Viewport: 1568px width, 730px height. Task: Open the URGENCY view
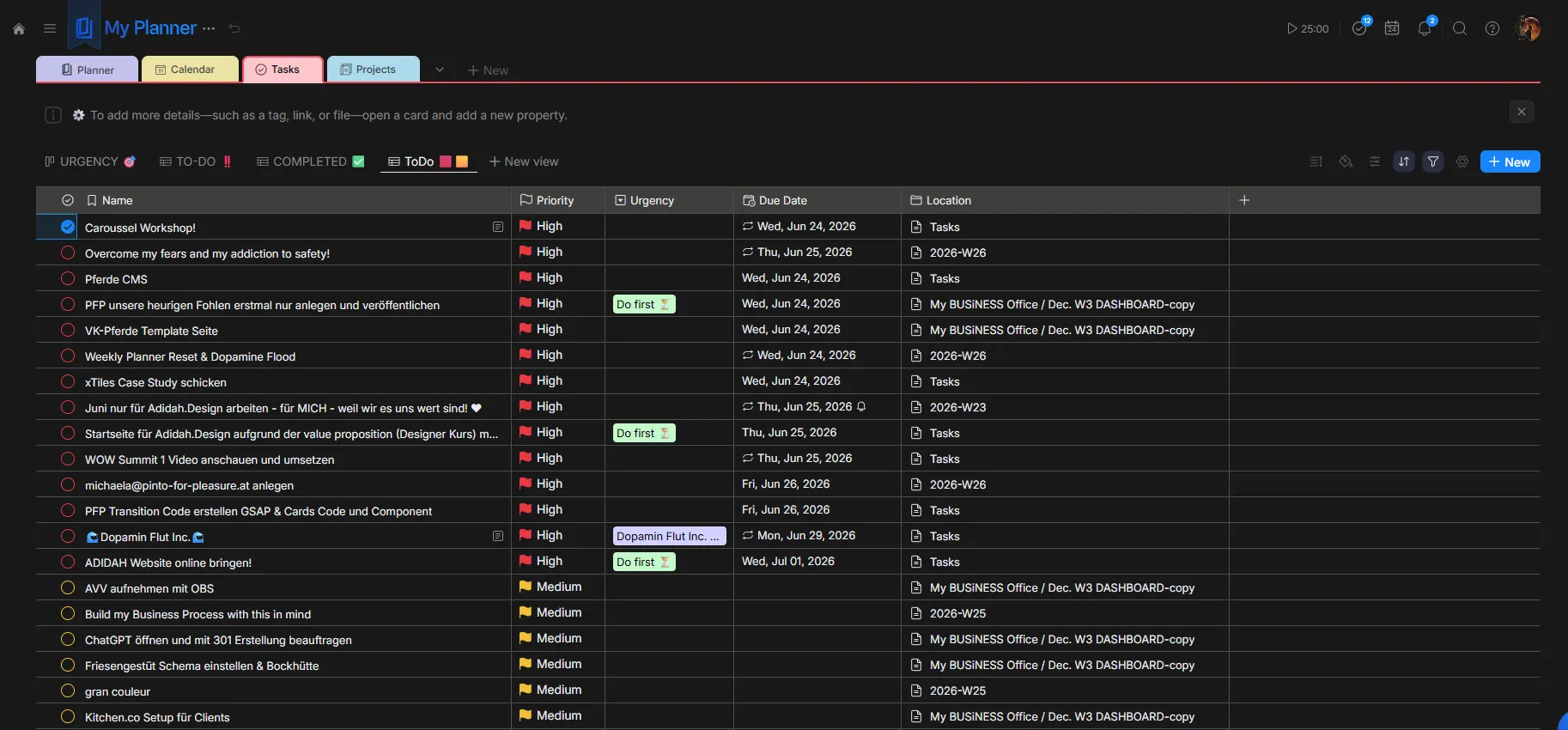(x=90, y=161)
